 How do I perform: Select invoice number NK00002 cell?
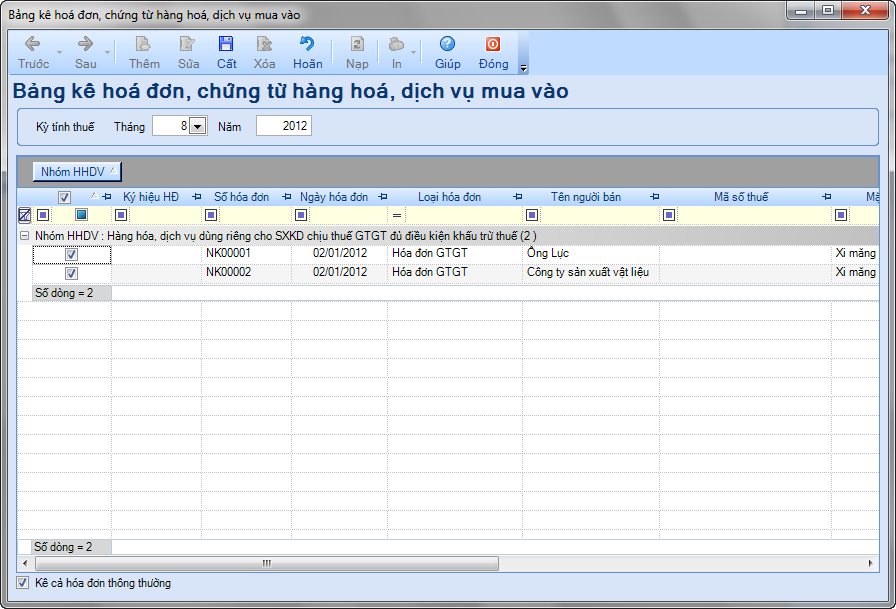pos(246,273)
